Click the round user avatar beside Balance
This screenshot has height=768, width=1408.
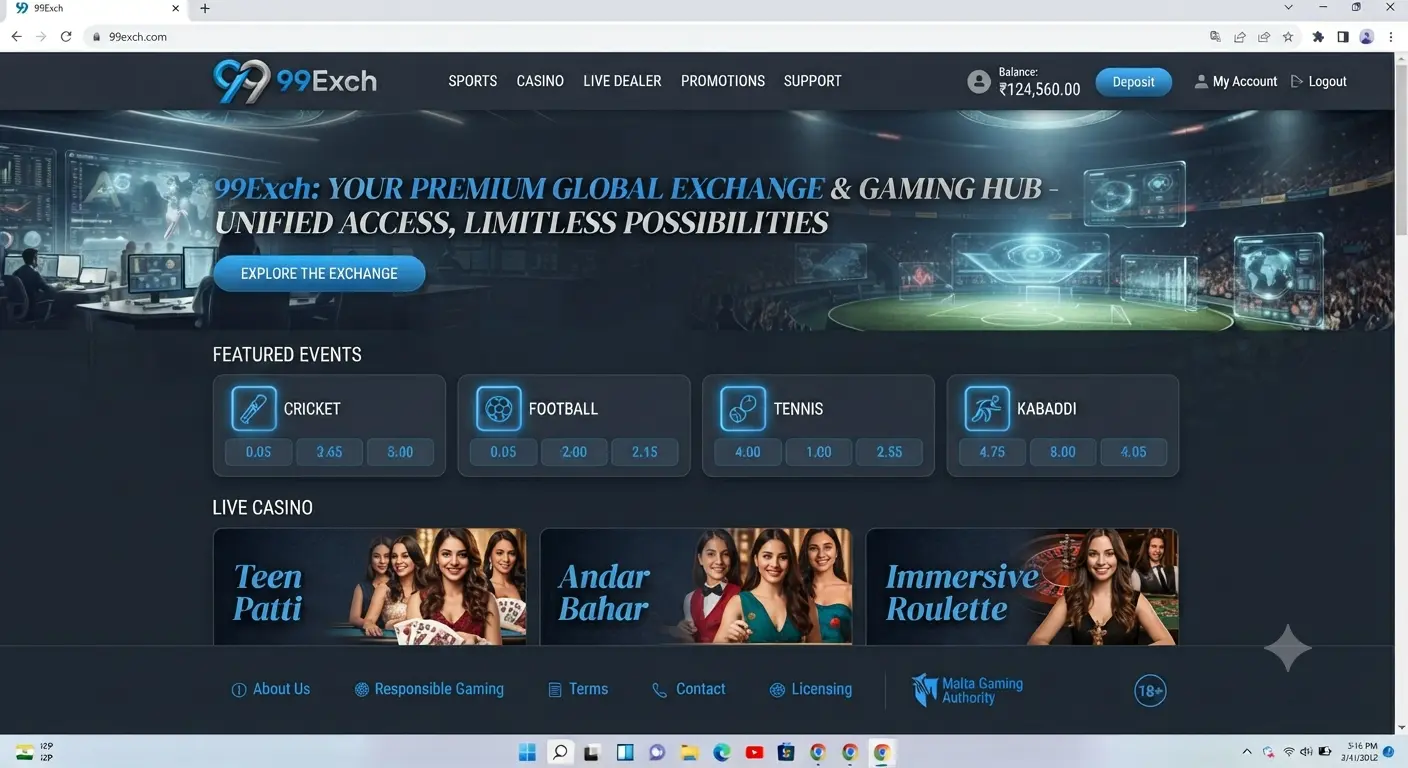[x=979, y=82]
